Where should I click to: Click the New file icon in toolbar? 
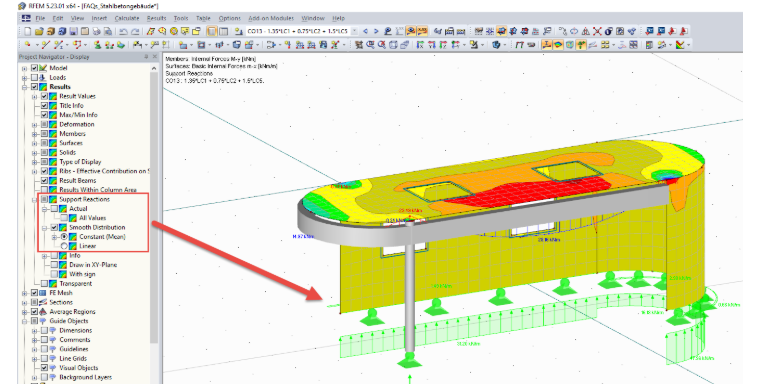click(28, 31)
